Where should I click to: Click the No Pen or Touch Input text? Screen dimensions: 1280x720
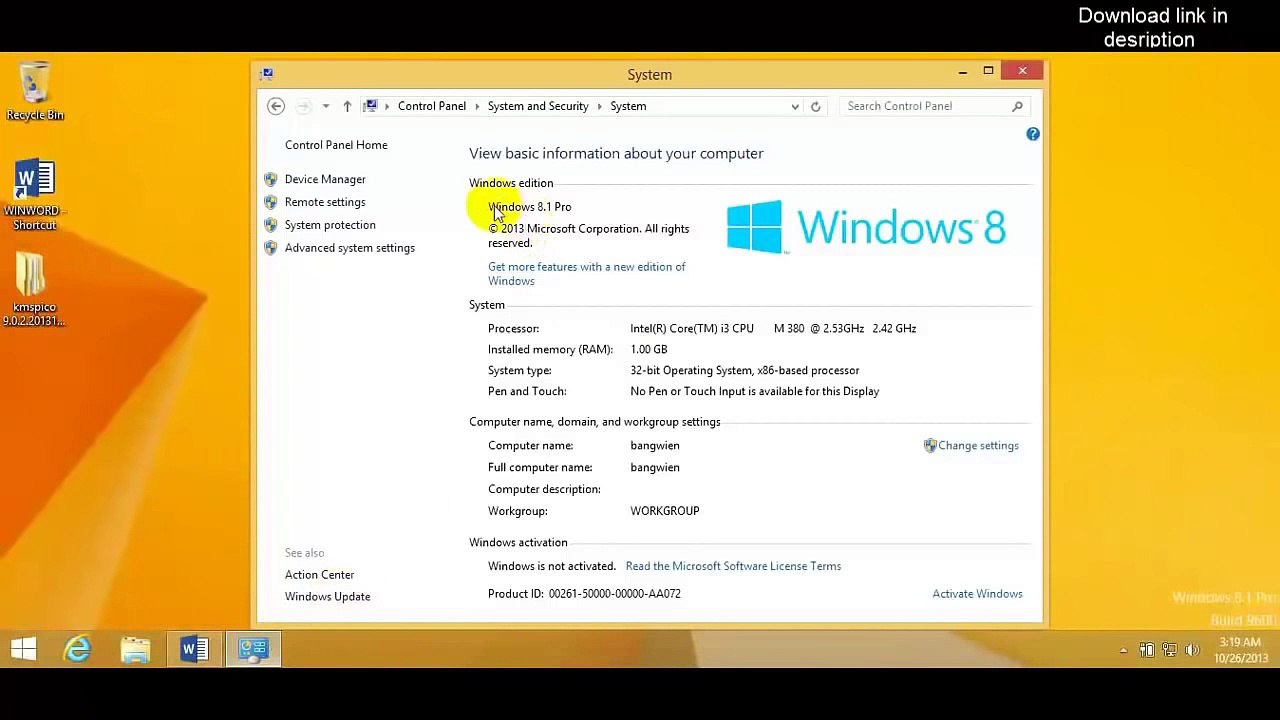coord(755,392)
